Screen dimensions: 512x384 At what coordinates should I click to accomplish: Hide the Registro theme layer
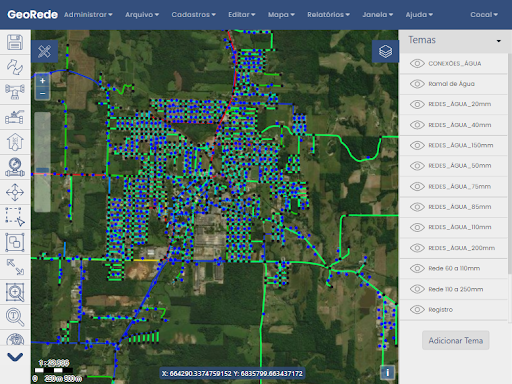(417, 309)
